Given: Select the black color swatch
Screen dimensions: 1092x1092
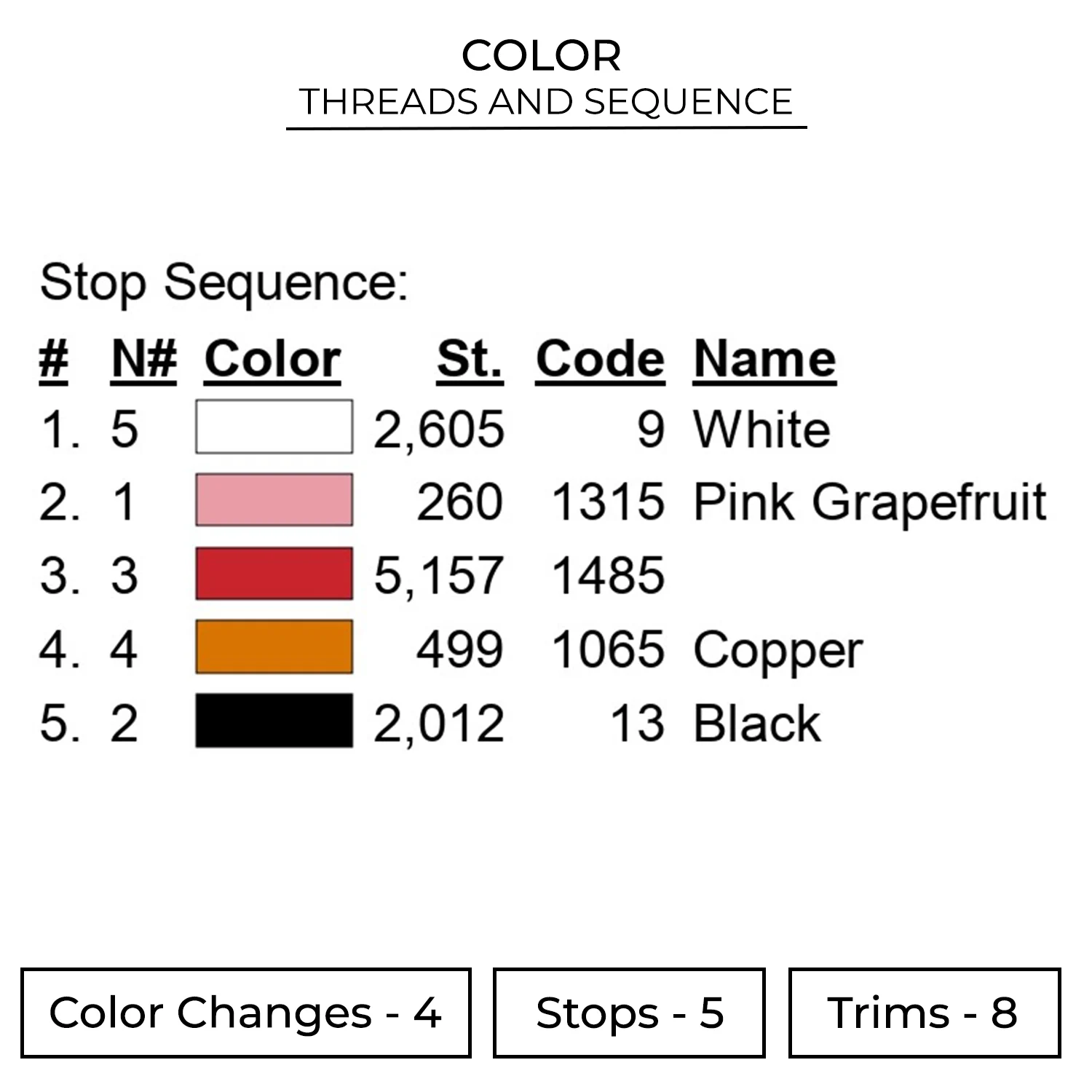Looking at the screenshot, I should pyautogui.click(x=274, y=721).
